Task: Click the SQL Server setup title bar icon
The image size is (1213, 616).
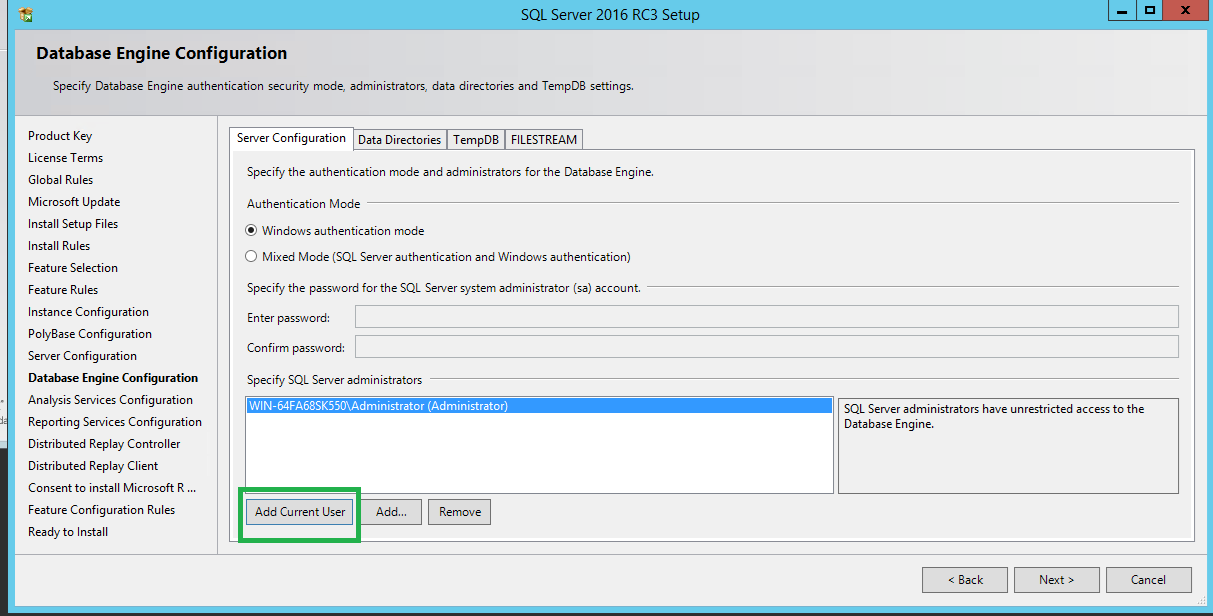Action: click(26, 14)
